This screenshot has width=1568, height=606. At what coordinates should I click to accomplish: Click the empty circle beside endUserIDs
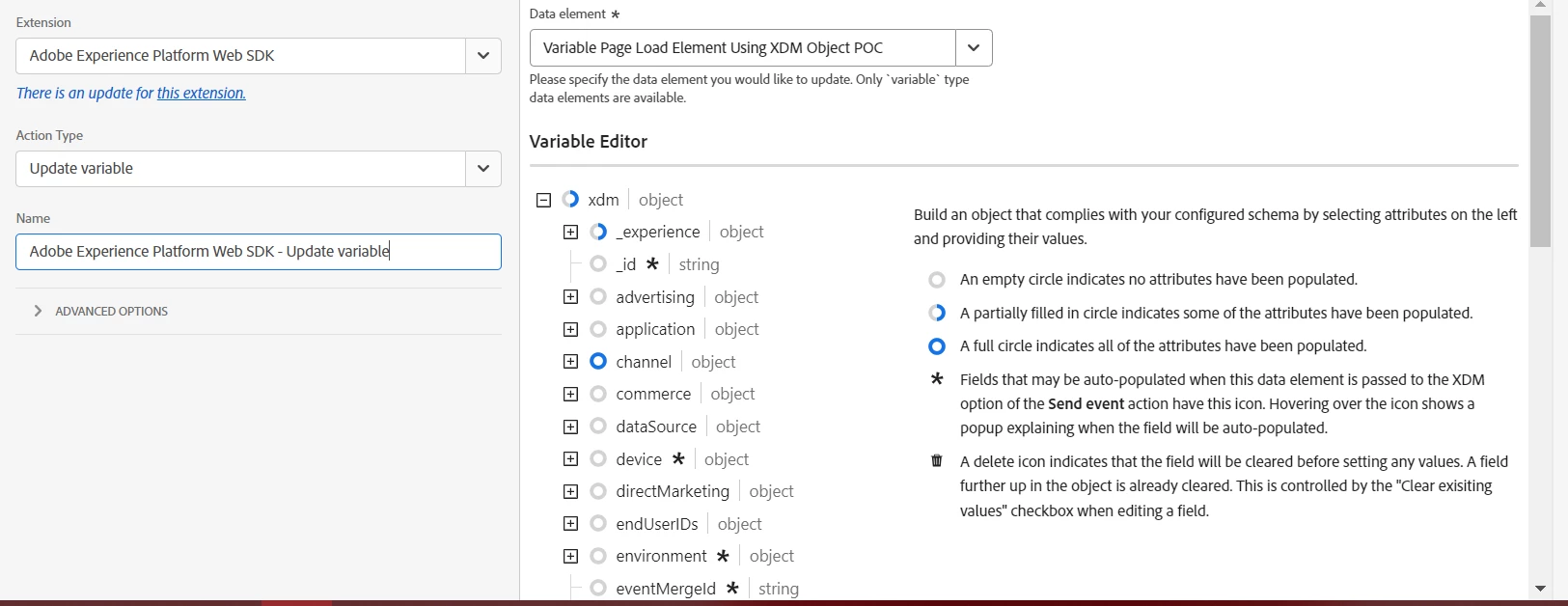click(598, 524)
